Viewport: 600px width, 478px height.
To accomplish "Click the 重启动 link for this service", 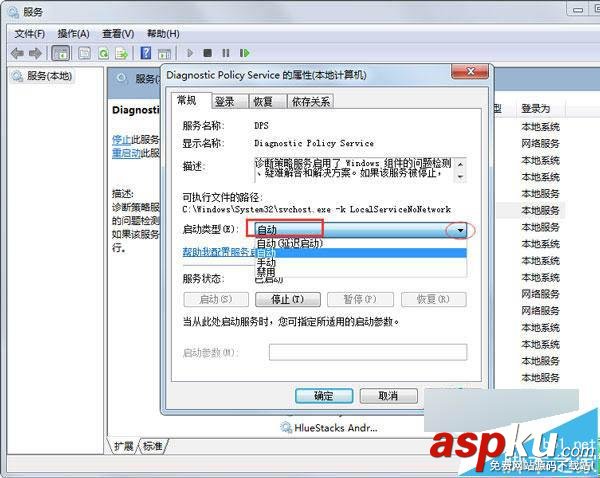I will pyautogui.click(x=126, y=153).
